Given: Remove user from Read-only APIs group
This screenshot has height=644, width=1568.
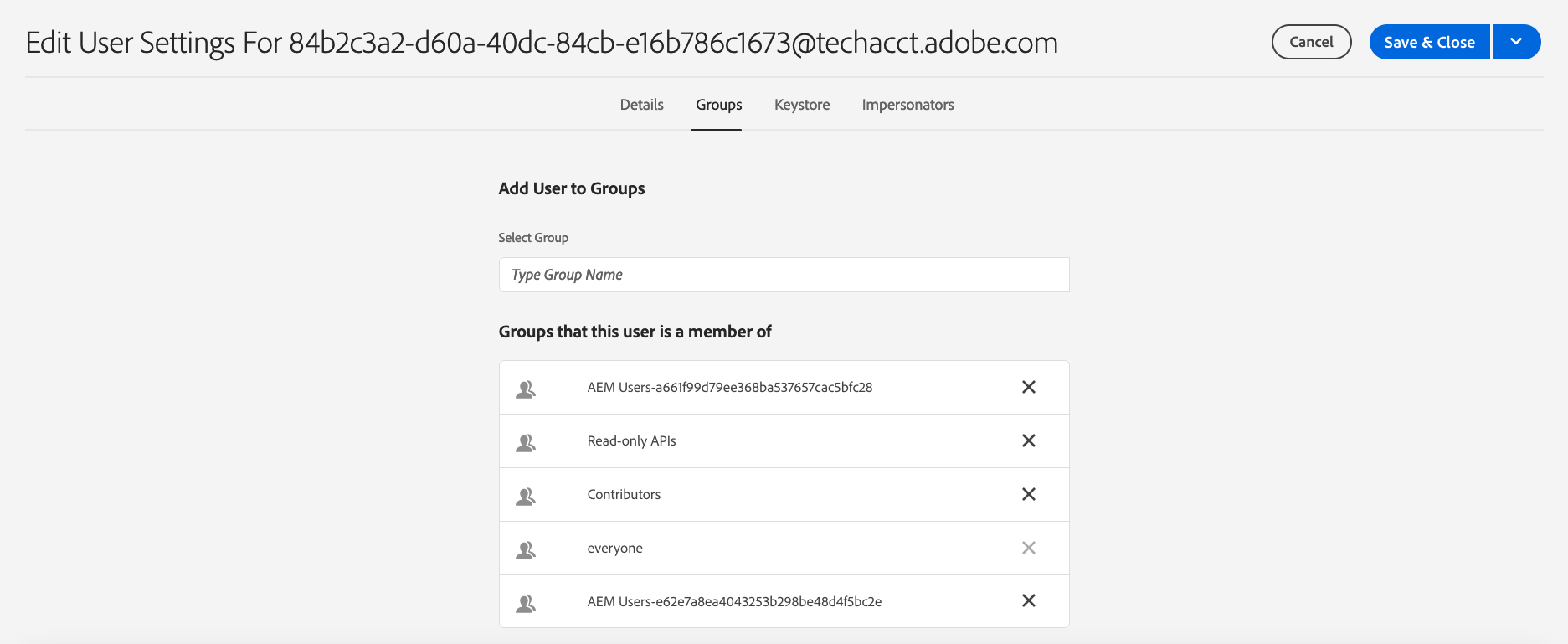Looking at the screenshot, I should click(1029, 440).
